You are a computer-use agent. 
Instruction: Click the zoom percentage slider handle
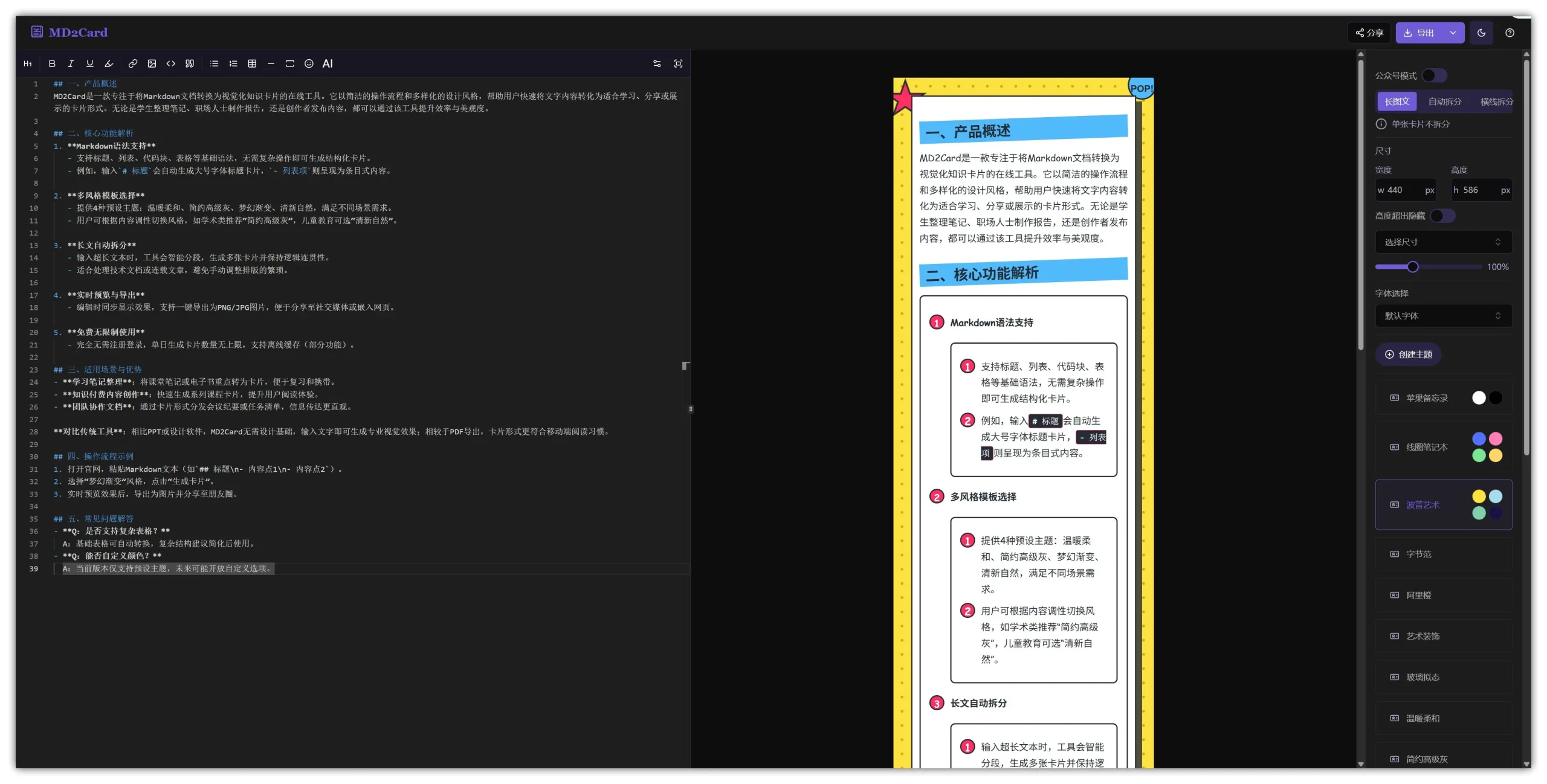[1412, 267]
